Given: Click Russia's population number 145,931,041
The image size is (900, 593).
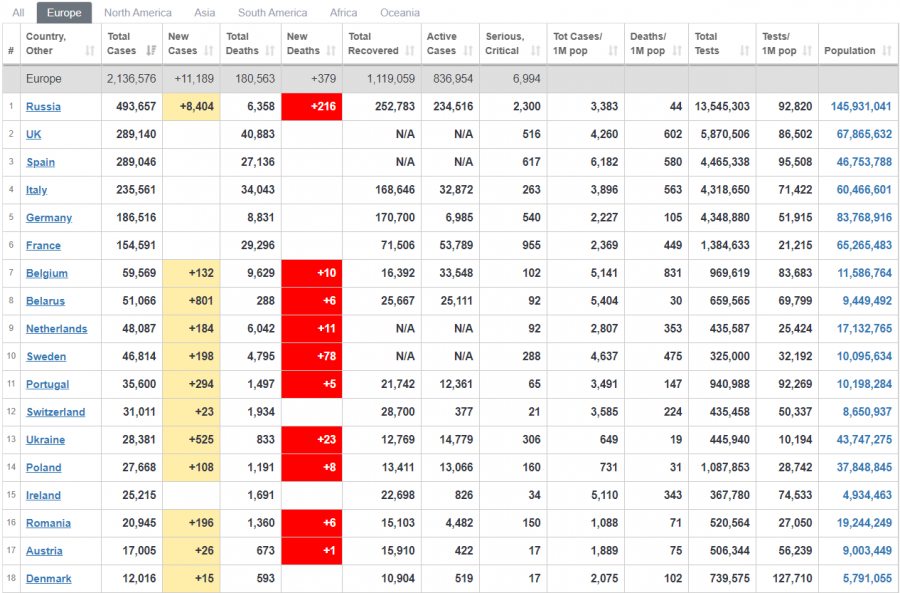Looking at the screenshot, I should coord(861,107).
